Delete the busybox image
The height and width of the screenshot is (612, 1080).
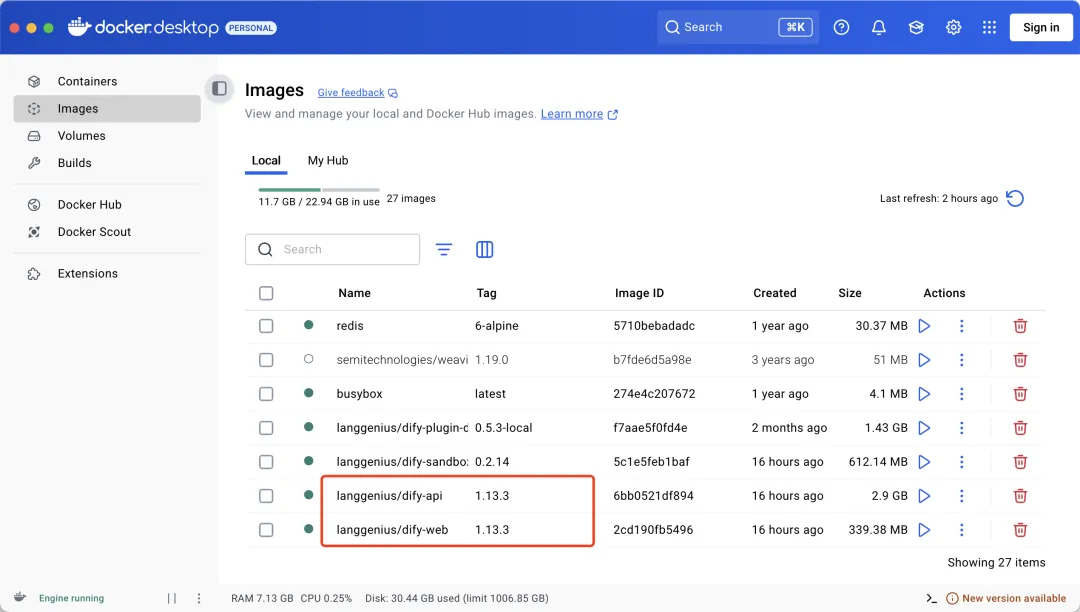1020,394
